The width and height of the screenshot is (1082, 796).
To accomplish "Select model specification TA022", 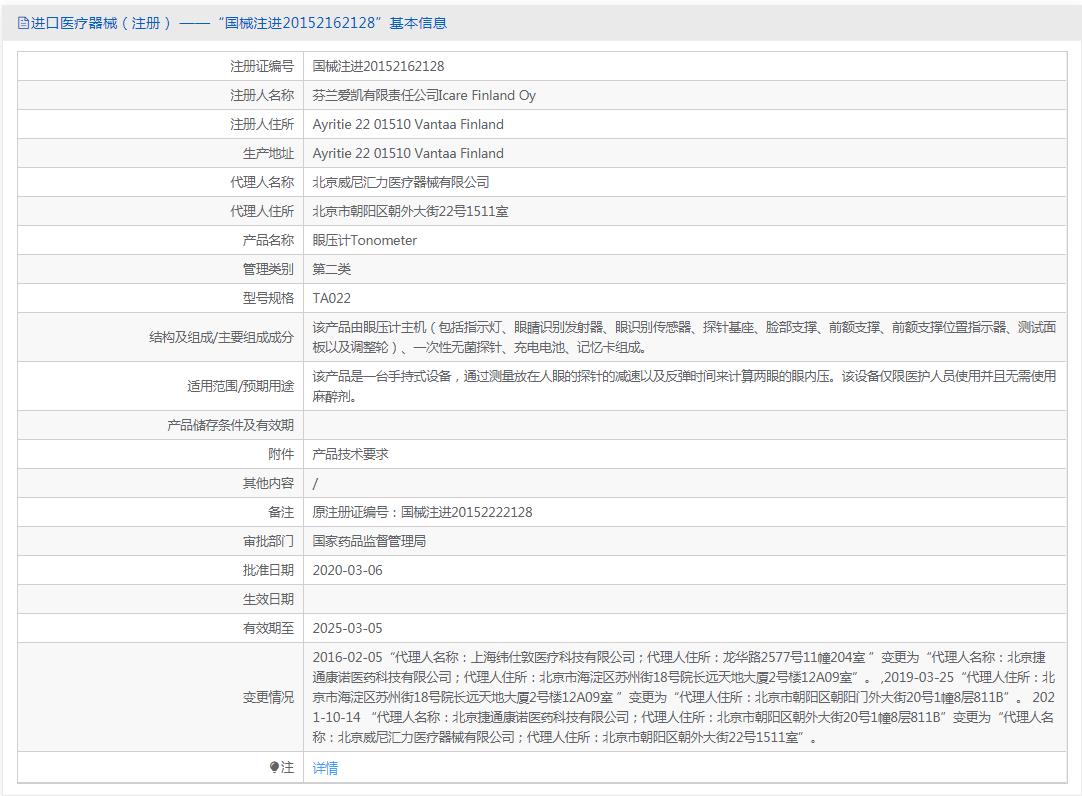I will [x=331, y=298].
